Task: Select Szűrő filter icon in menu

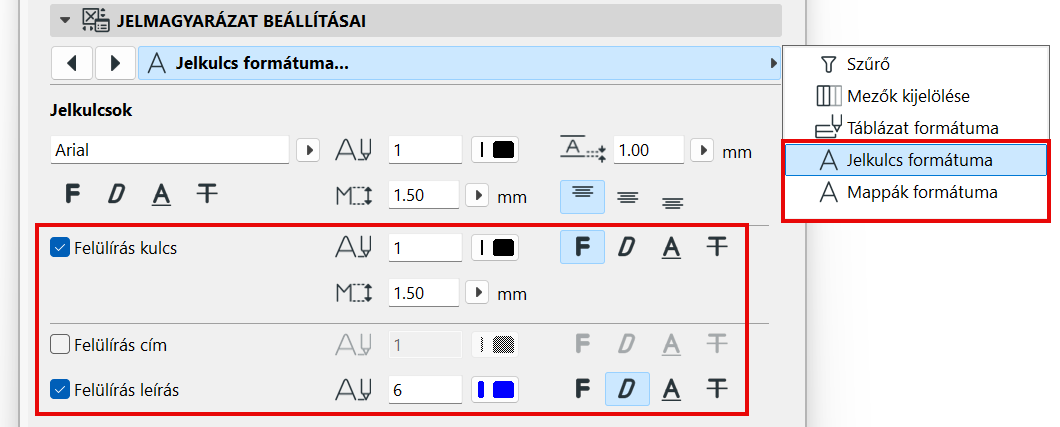Action: pos(827,65)
